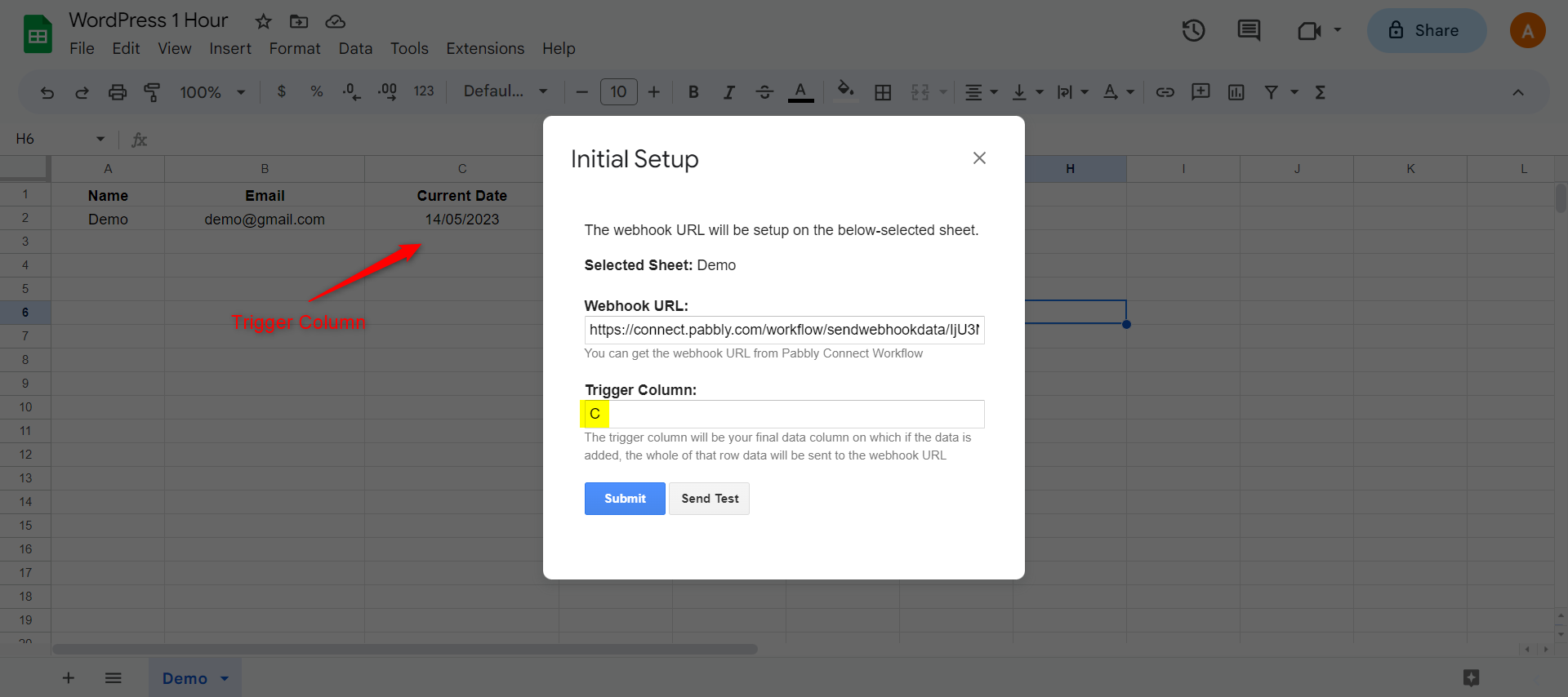Select column K header

click(x=1410, y=169)
